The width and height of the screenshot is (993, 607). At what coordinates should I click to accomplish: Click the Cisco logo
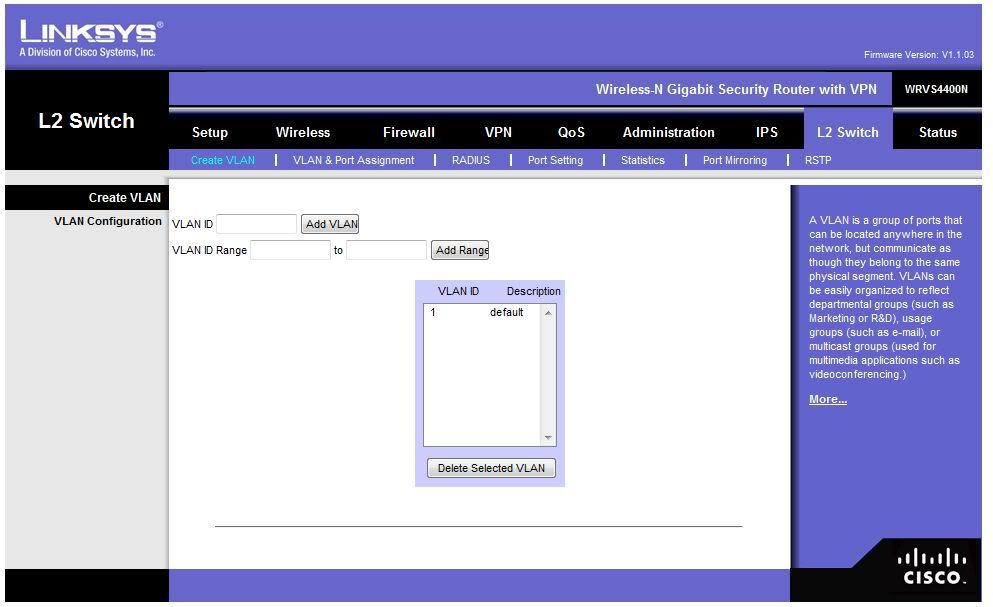934,567
